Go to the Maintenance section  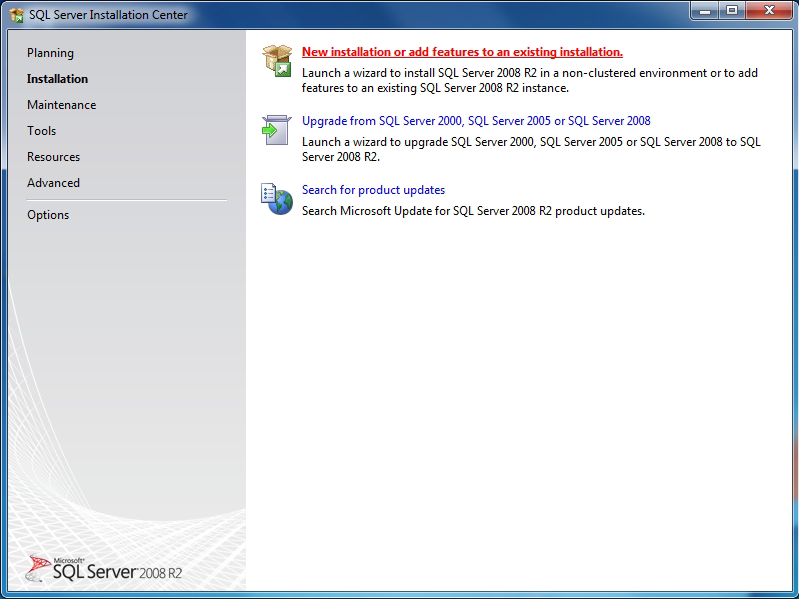[62, 105]
